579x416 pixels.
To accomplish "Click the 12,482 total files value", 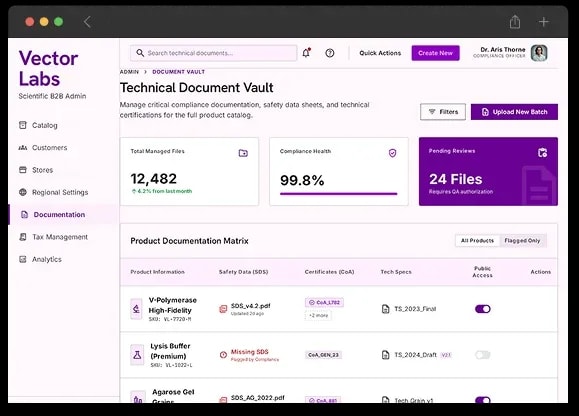I will pos(154,179).
